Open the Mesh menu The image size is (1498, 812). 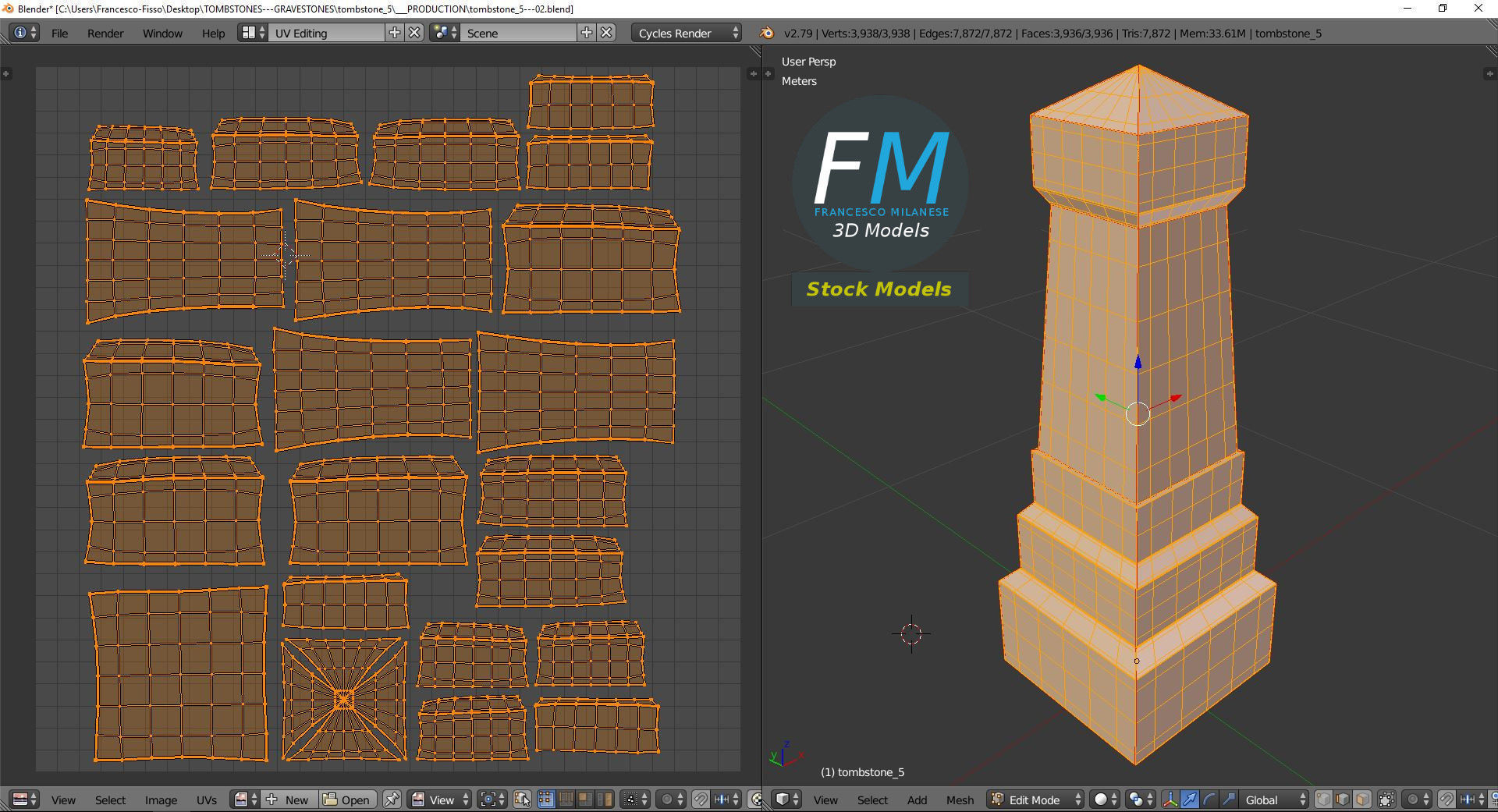[960, 800]
